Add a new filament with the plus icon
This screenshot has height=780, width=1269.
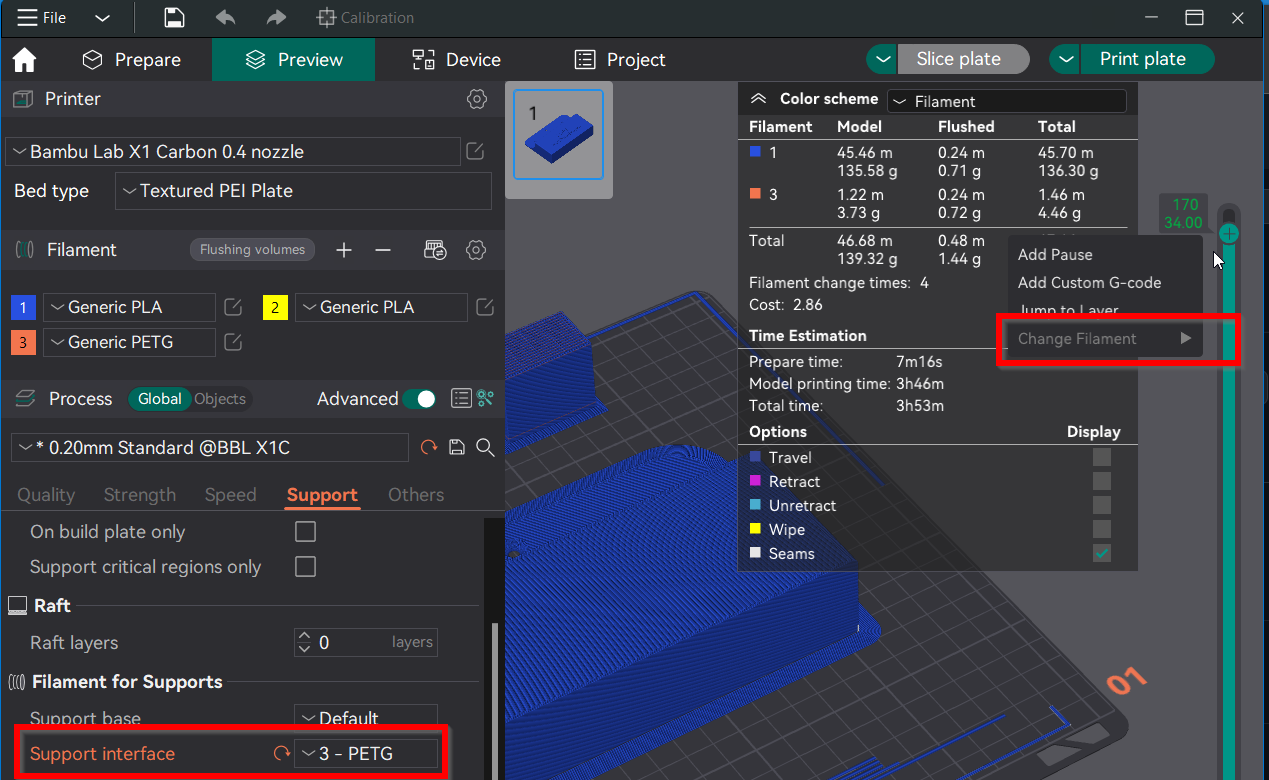tap(343, 249)
